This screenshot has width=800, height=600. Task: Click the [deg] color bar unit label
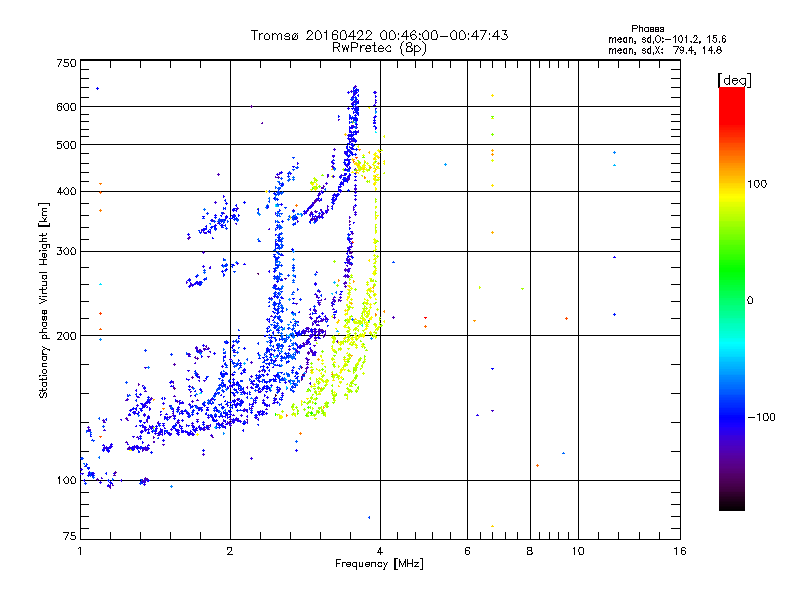[734, 80]
